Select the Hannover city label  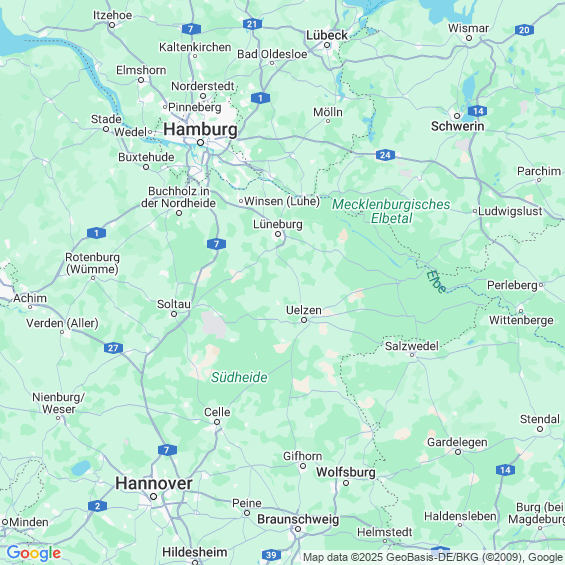[x=154, y=483]
